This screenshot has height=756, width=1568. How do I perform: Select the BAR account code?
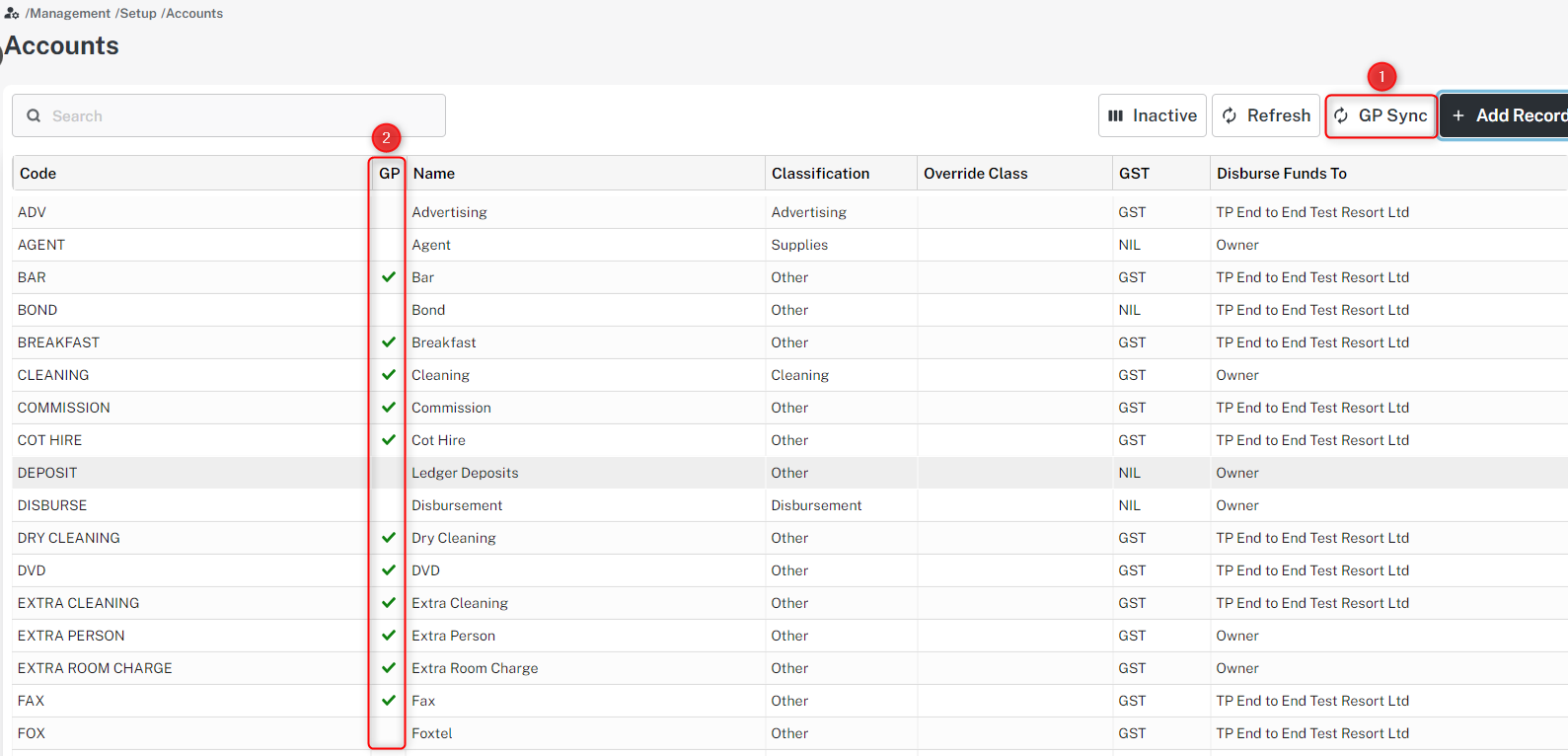32,277
